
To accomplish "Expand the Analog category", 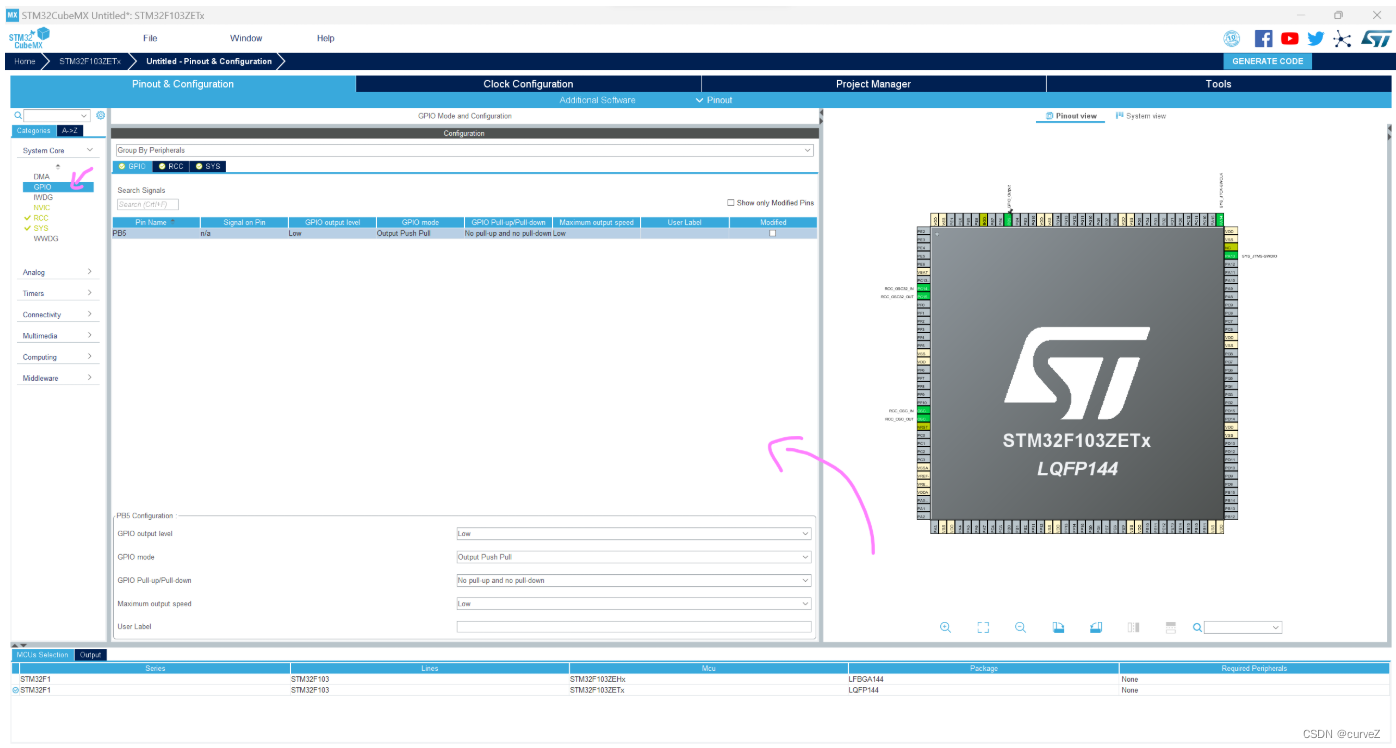I will [89, 272].
